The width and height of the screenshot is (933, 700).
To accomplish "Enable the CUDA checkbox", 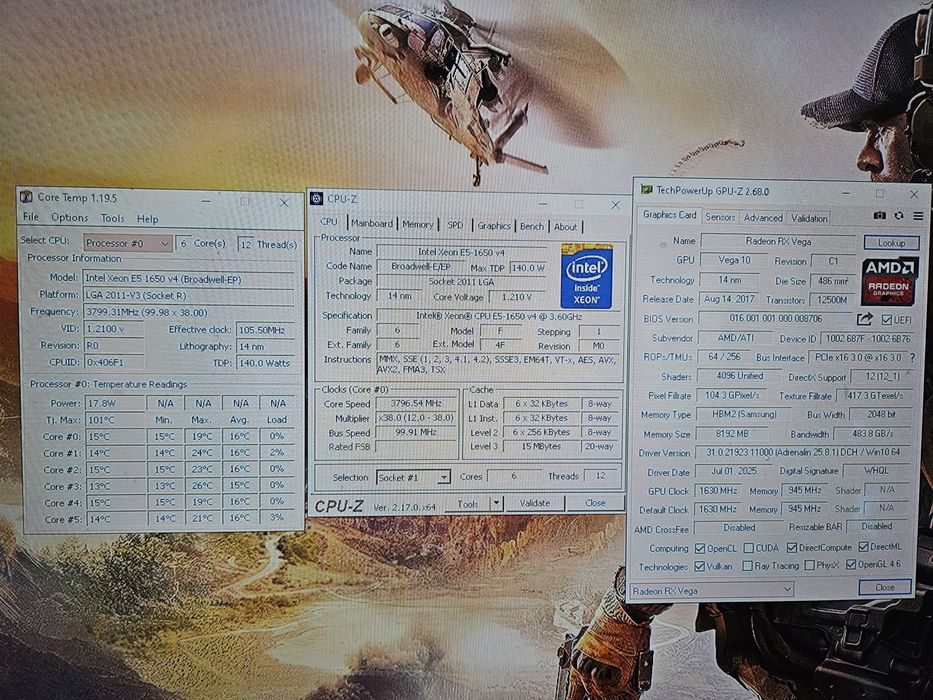I will click(x=749, y=548).
